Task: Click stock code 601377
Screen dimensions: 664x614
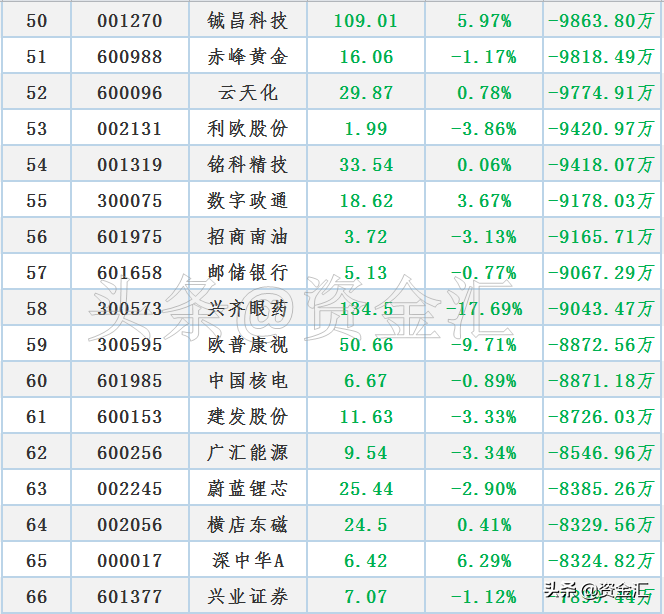Action: (130, 597)
